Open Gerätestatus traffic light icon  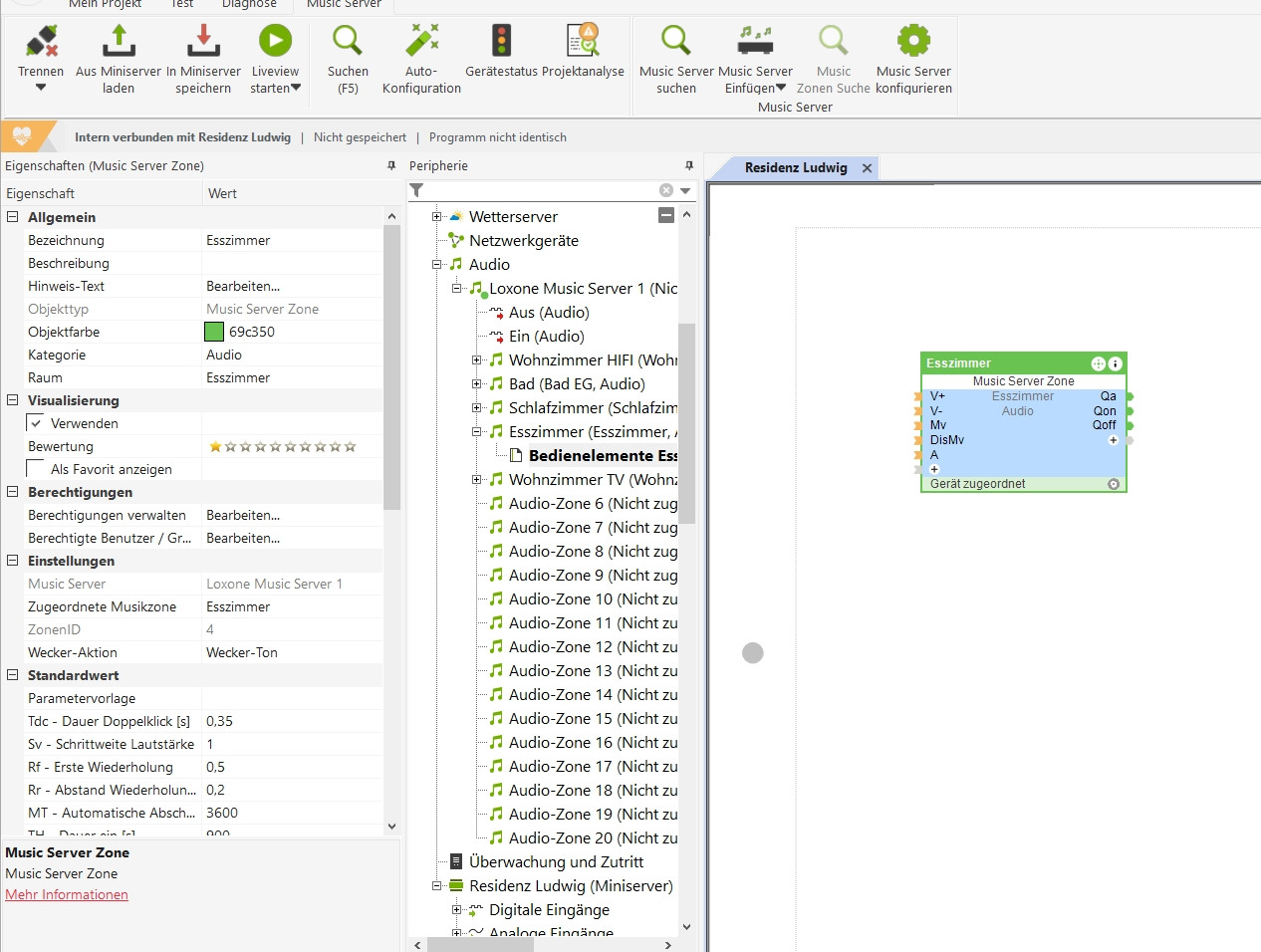[x=501, y=42]
